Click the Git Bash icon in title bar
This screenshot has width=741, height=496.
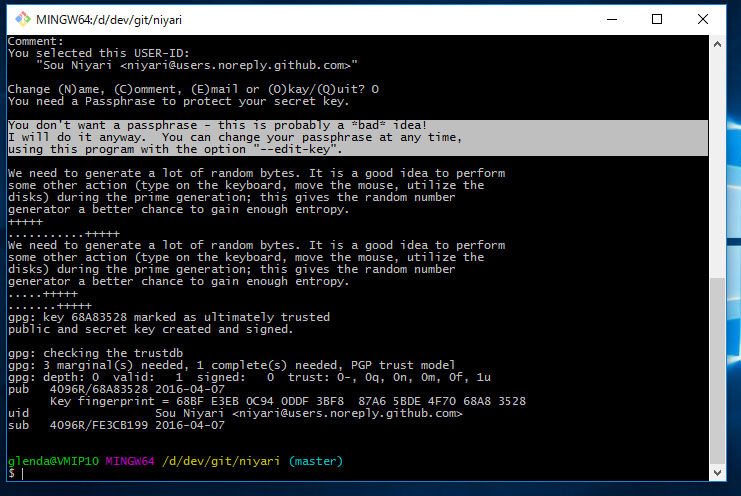[23, 19]
